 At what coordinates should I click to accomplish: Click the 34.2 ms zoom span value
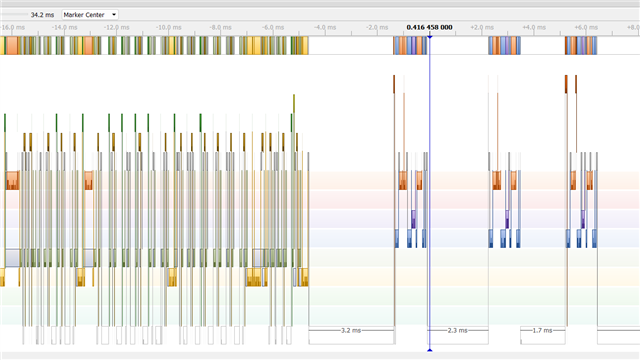[x=42, y=15]
